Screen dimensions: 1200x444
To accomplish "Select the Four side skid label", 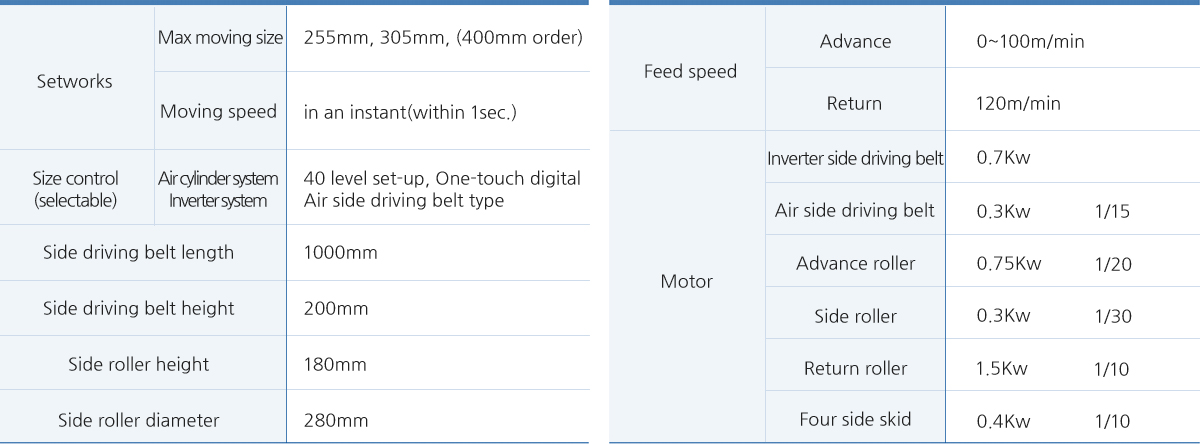I will (855, 420).
